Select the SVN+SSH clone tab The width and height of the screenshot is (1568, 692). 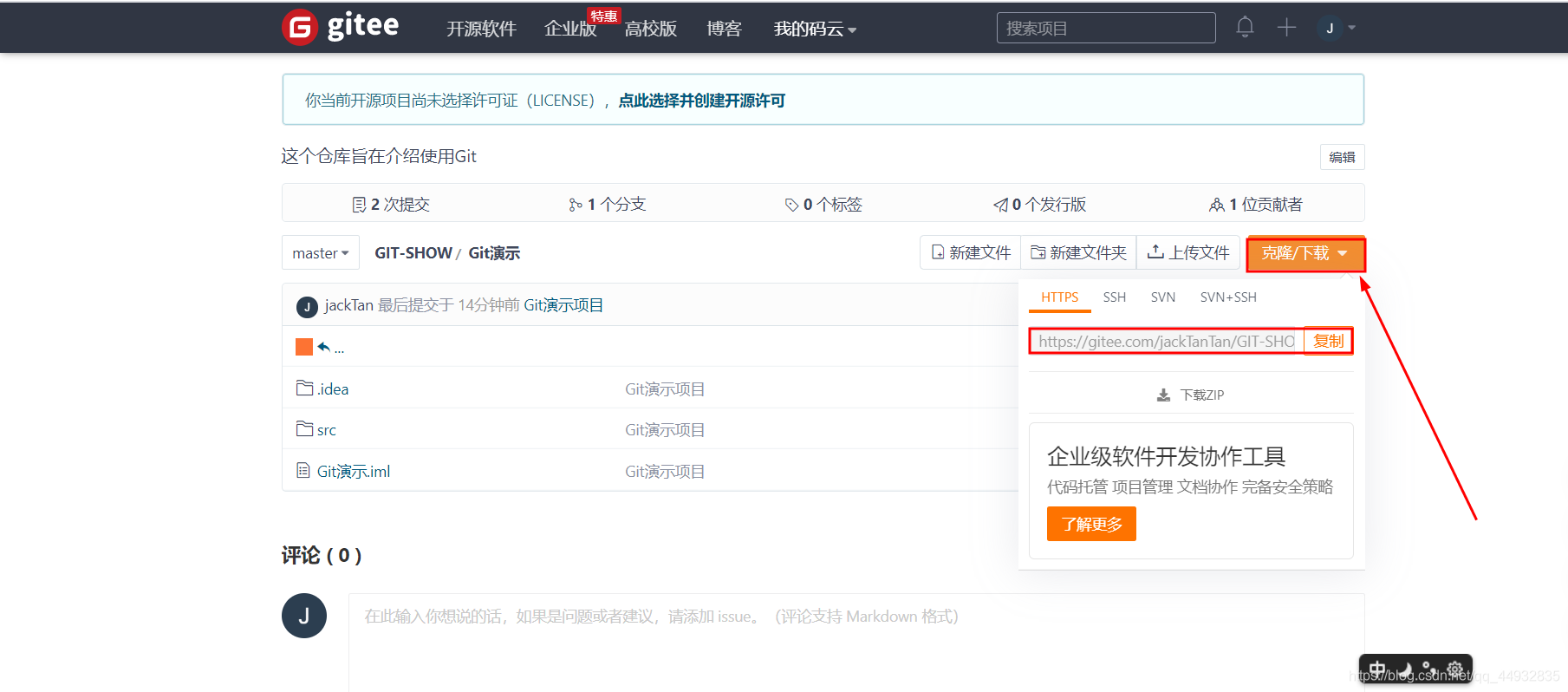(x=1228, y=297)
